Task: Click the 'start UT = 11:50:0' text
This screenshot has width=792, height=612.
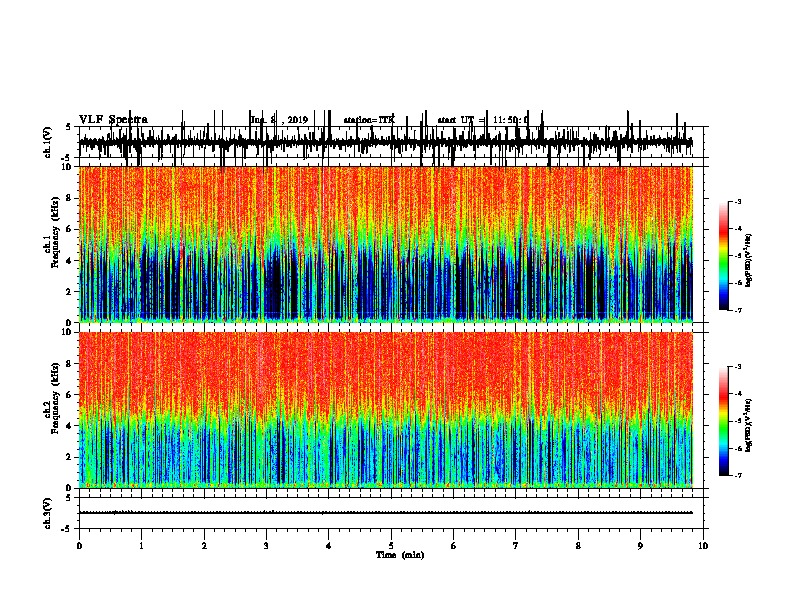Action: 483,120
